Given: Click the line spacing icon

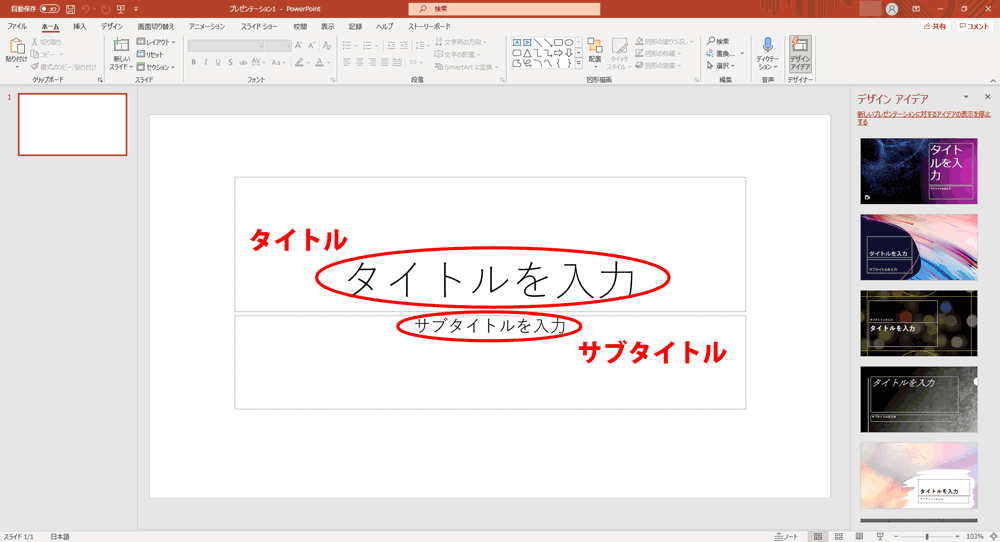Looking at the screenshot, I should click(x=420, y=45).
